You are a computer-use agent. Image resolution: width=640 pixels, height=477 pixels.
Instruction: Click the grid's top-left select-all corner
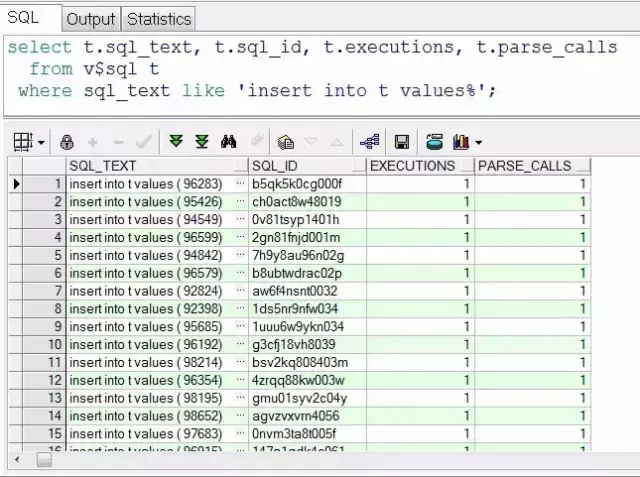(x=16, y=166)
